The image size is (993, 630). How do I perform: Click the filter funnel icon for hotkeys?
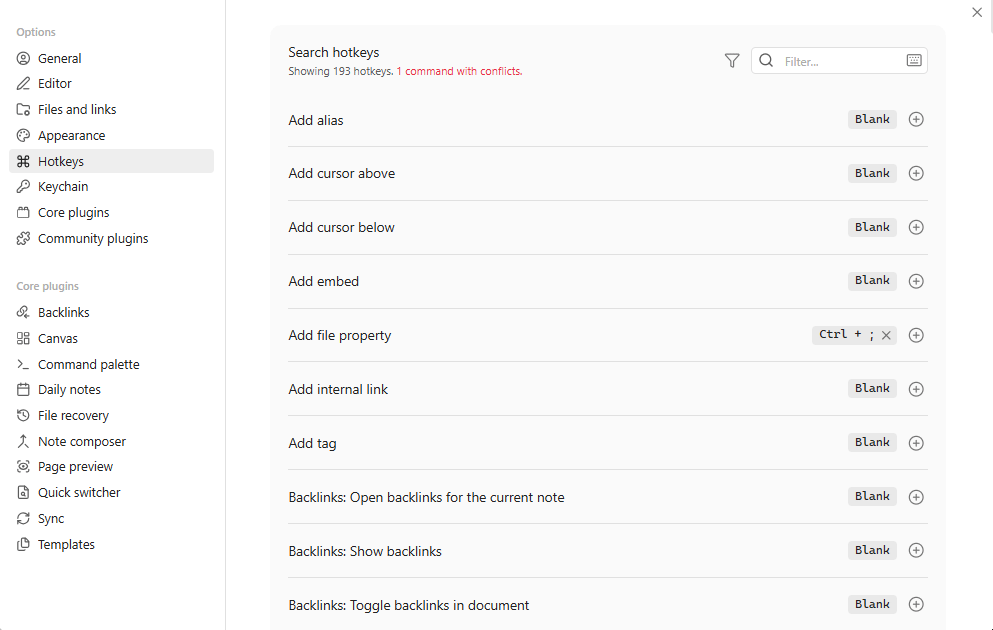(732, 61)
